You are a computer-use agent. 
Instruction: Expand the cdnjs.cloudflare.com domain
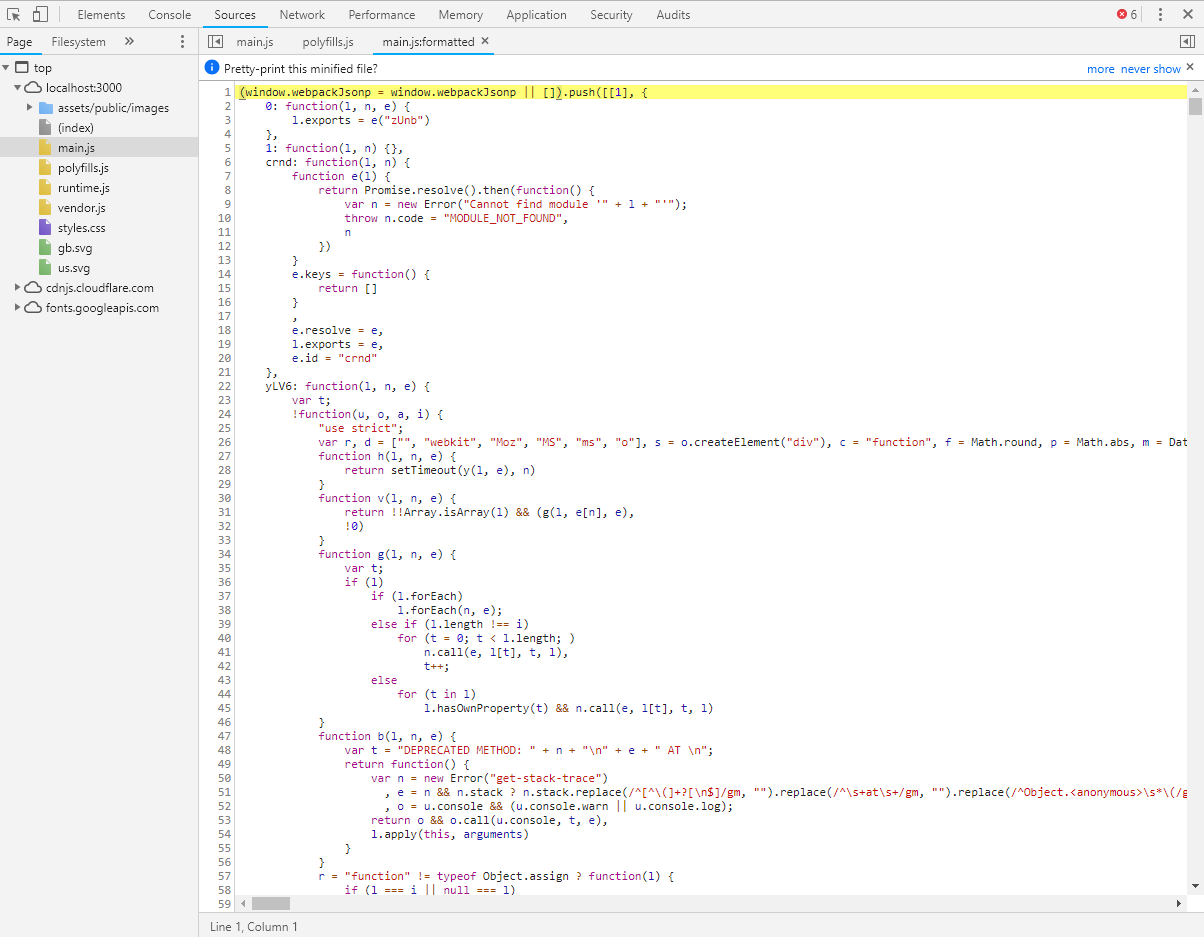pyautogui.click(x=18, y=288)
